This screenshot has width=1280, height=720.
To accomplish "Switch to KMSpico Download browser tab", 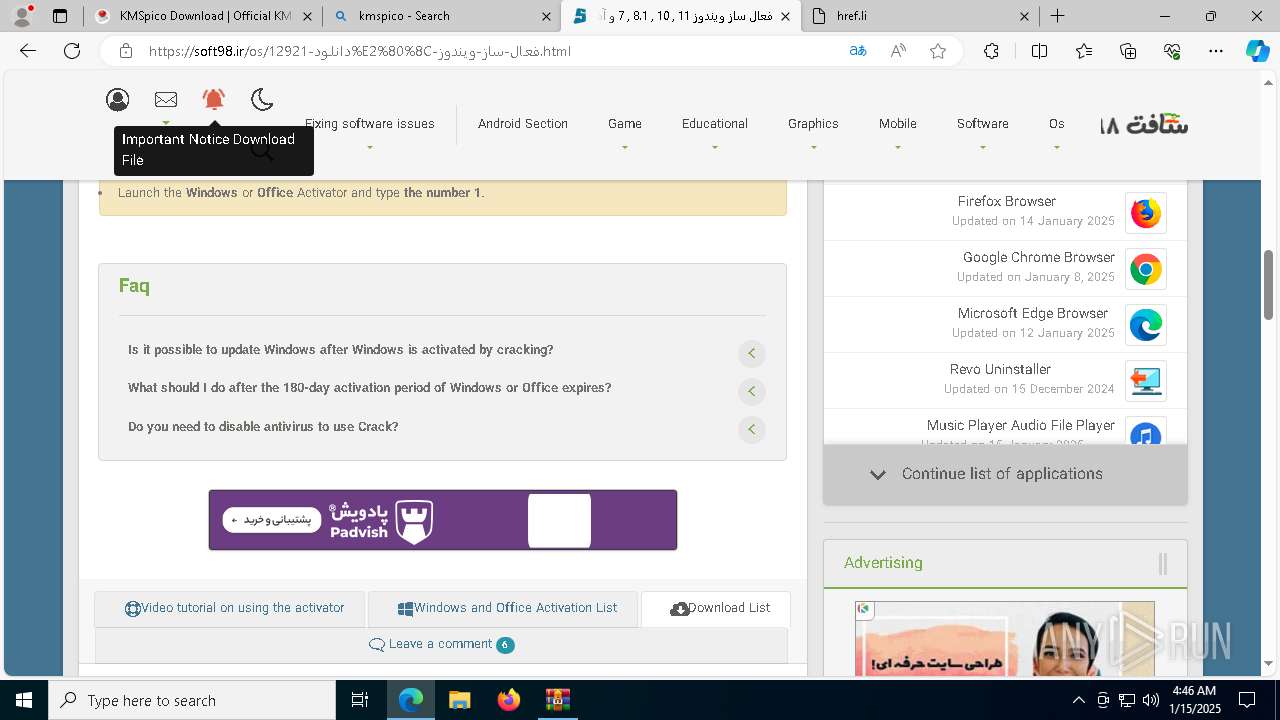I will coord(203,16).
